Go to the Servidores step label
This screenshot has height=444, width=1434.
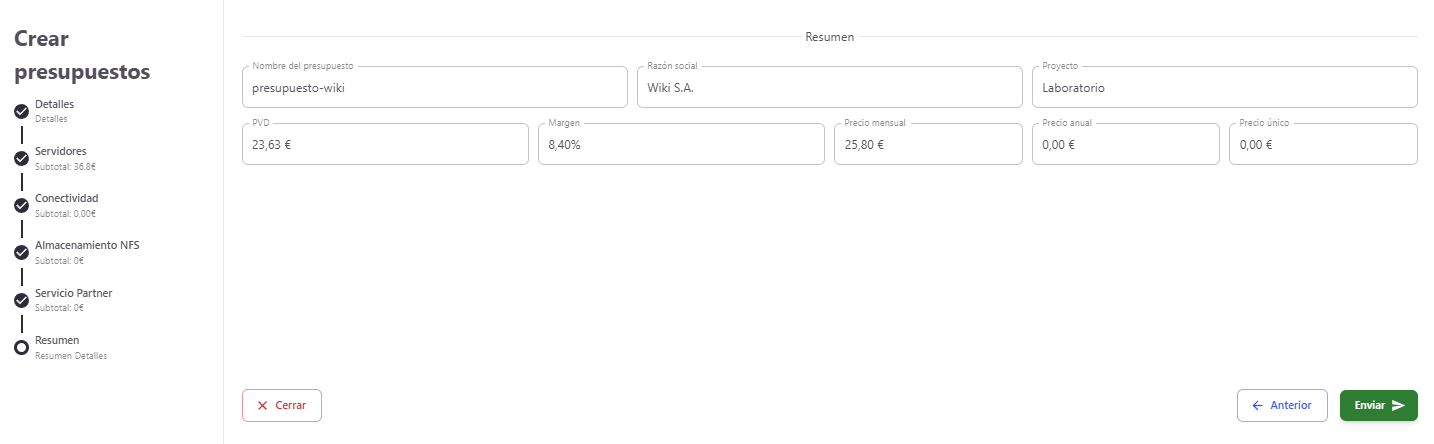click(60, 151)
